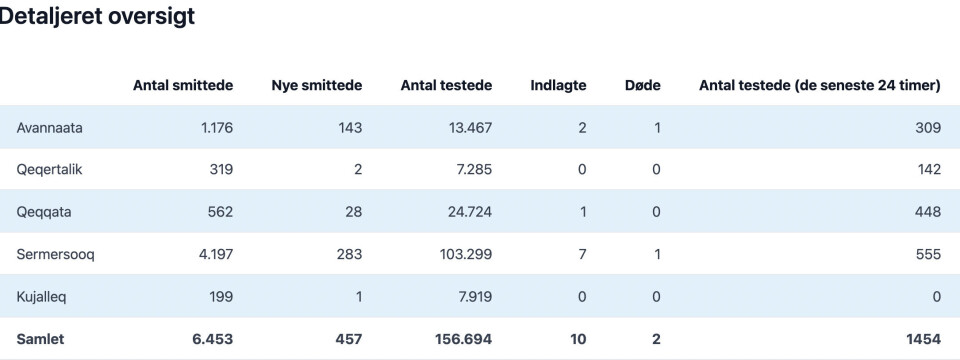Click the 'Qeqqata' row label
This screenshot has height=360, width=960.
coord(44,212)
